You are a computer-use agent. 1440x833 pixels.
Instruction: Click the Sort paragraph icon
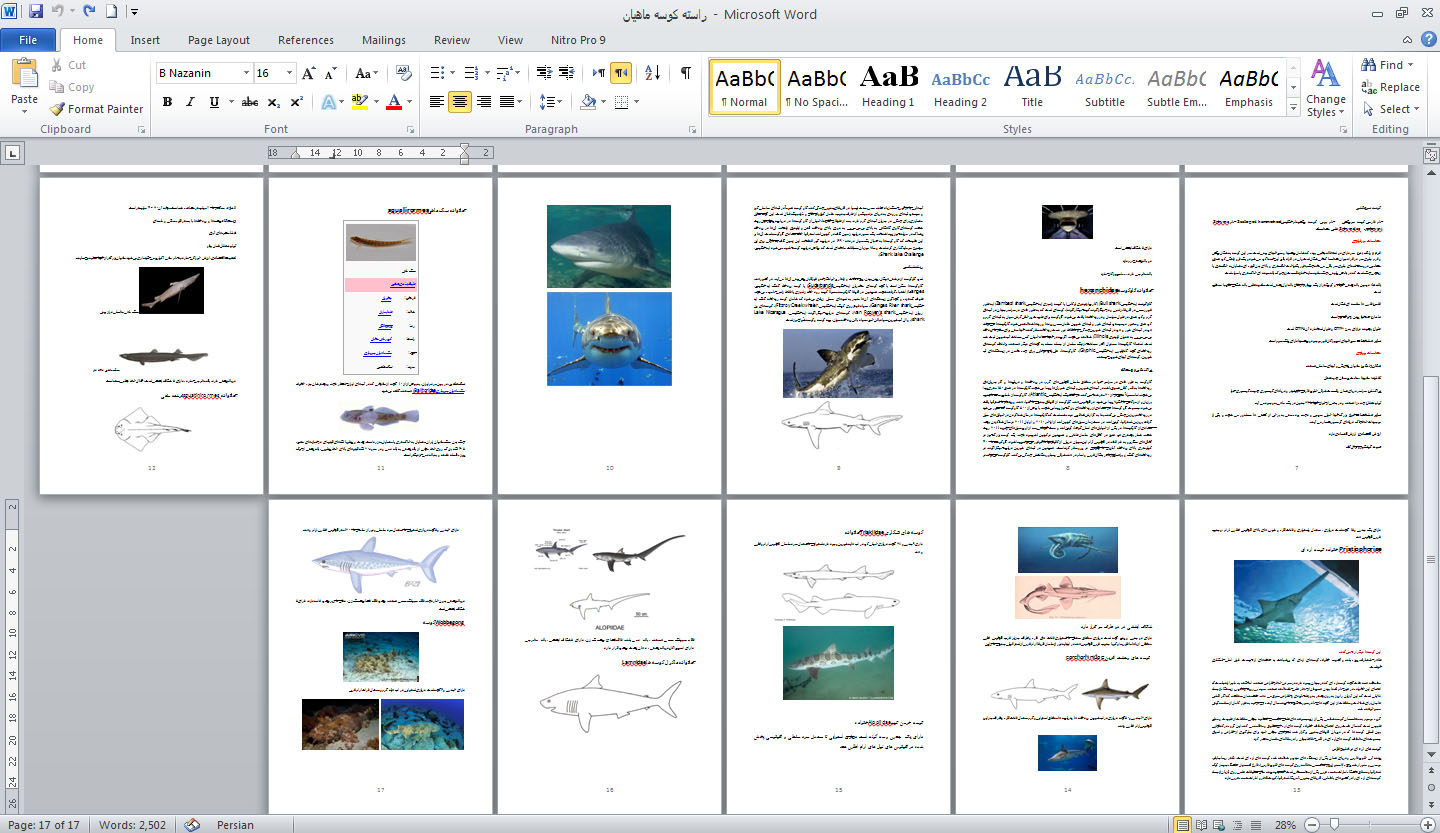tap(652, 73)
